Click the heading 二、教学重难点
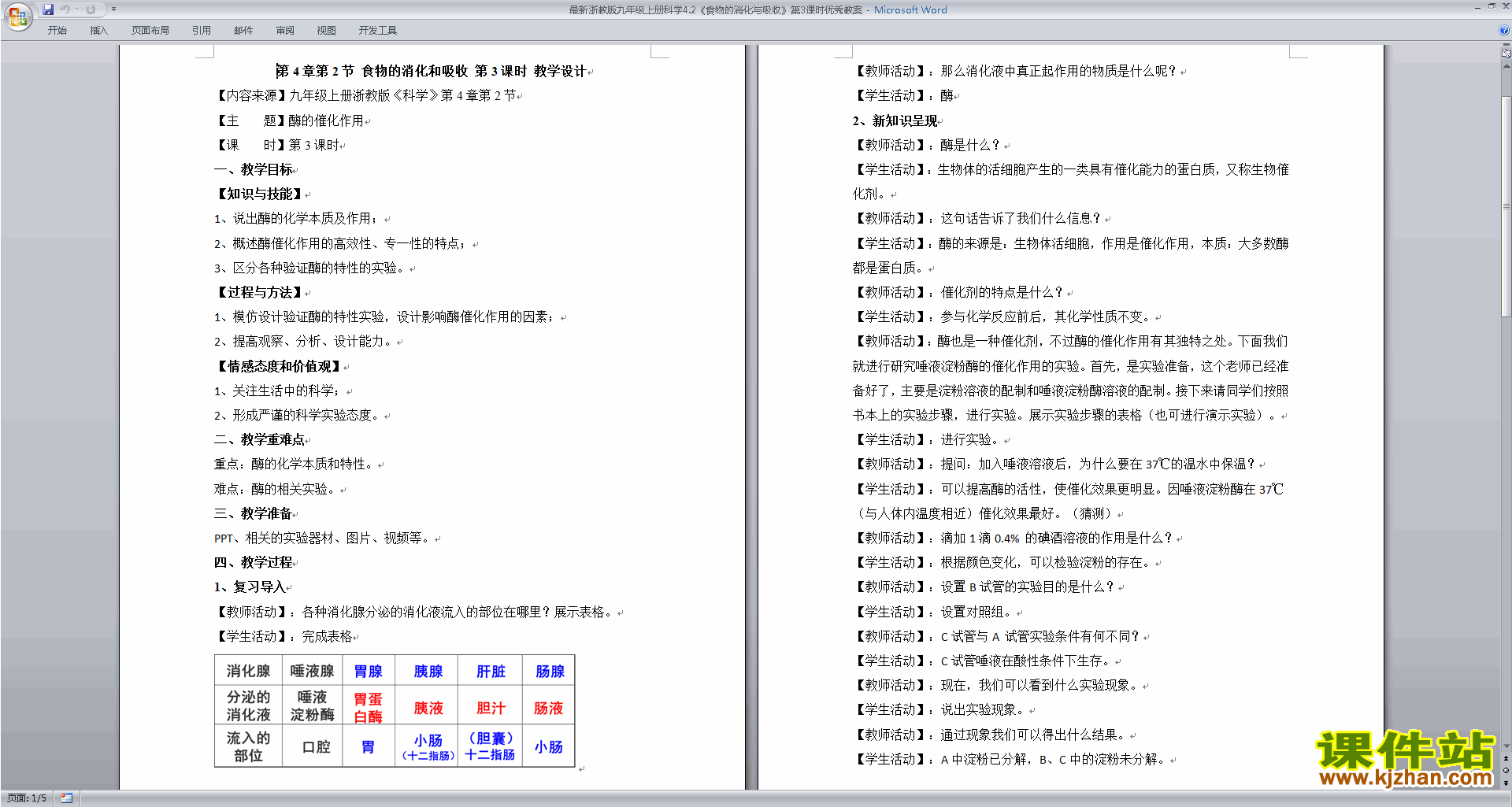 259,439
